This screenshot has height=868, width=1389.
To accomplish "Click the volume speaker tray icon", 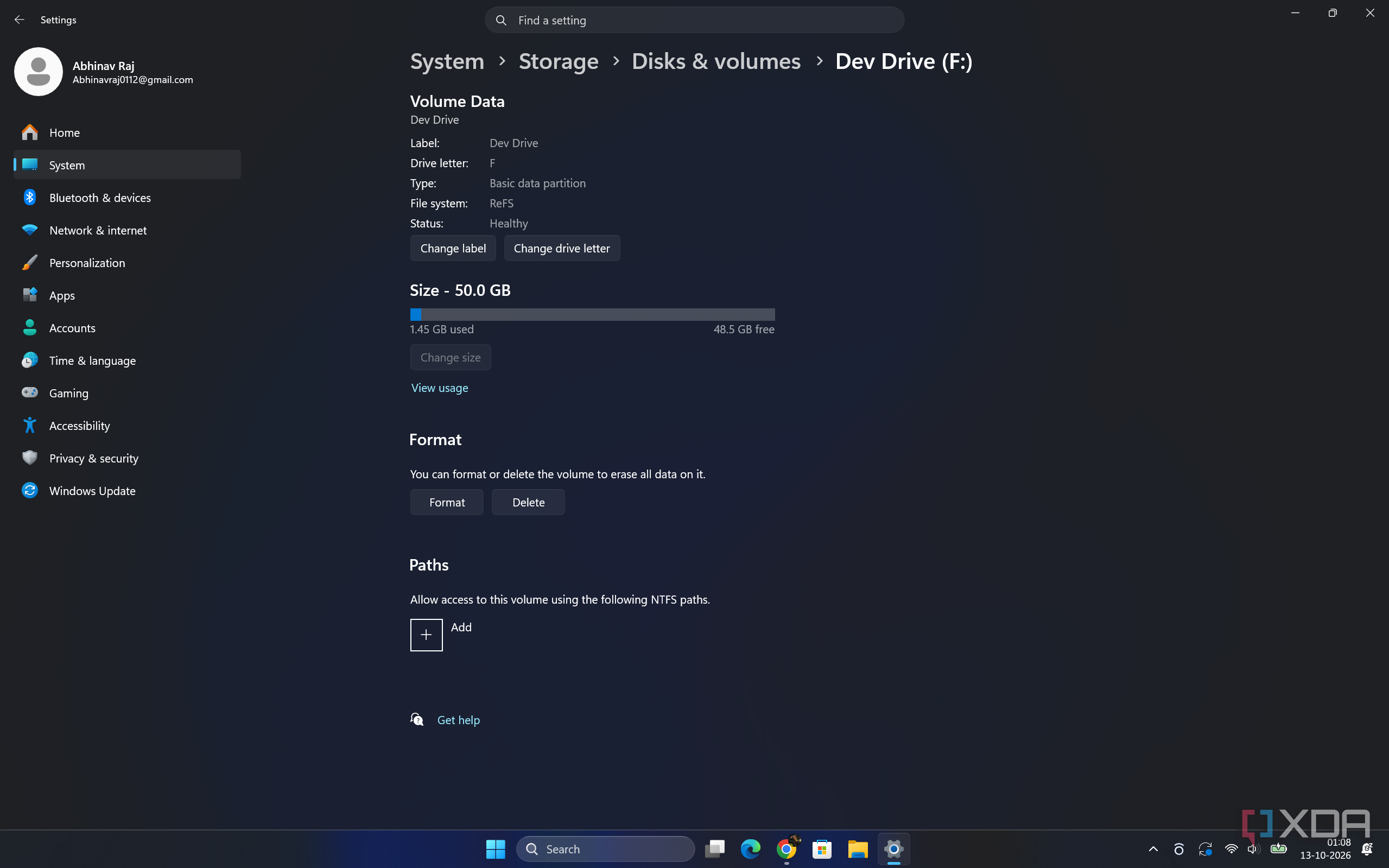I will click(1253, 849).
